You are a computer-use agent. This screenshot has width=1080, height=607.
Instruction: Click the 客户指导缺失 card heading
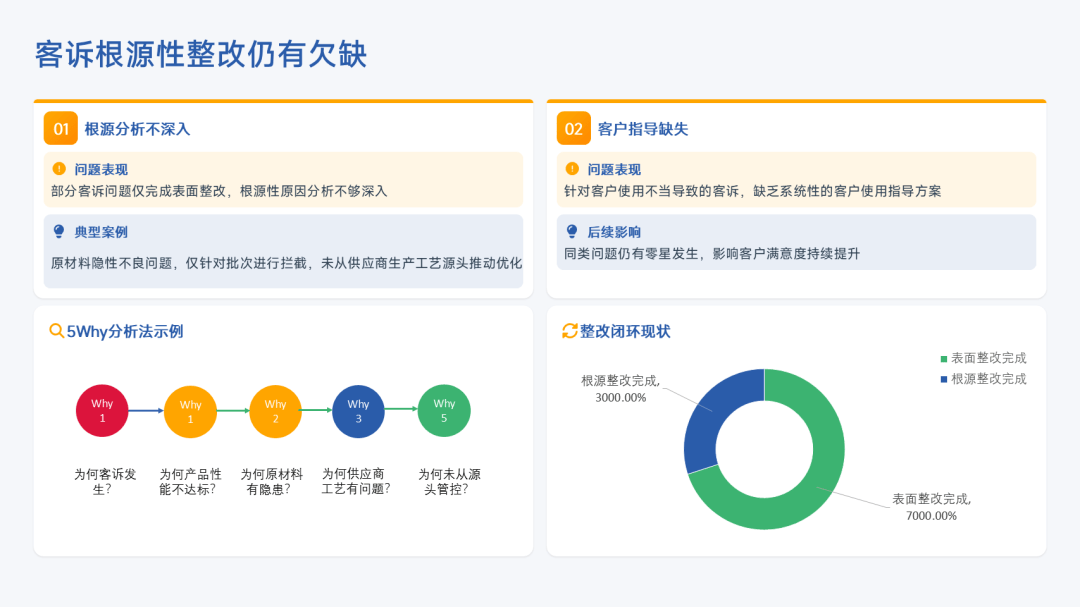click(x=643, y=129)
